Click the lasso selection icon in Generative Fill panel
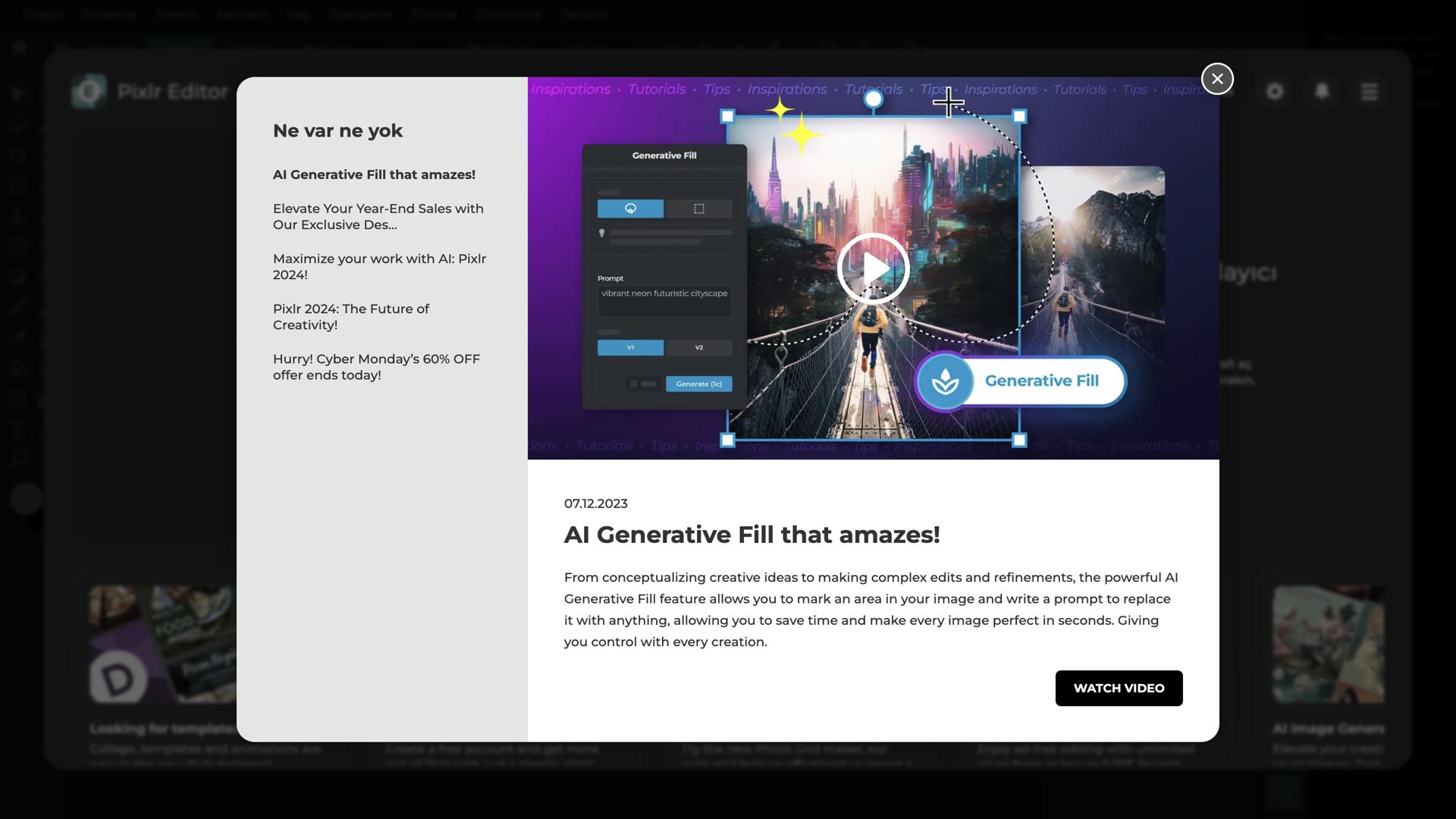Image resolution: width=1456 pixels, height=819 pixels. tap(630, 209)
